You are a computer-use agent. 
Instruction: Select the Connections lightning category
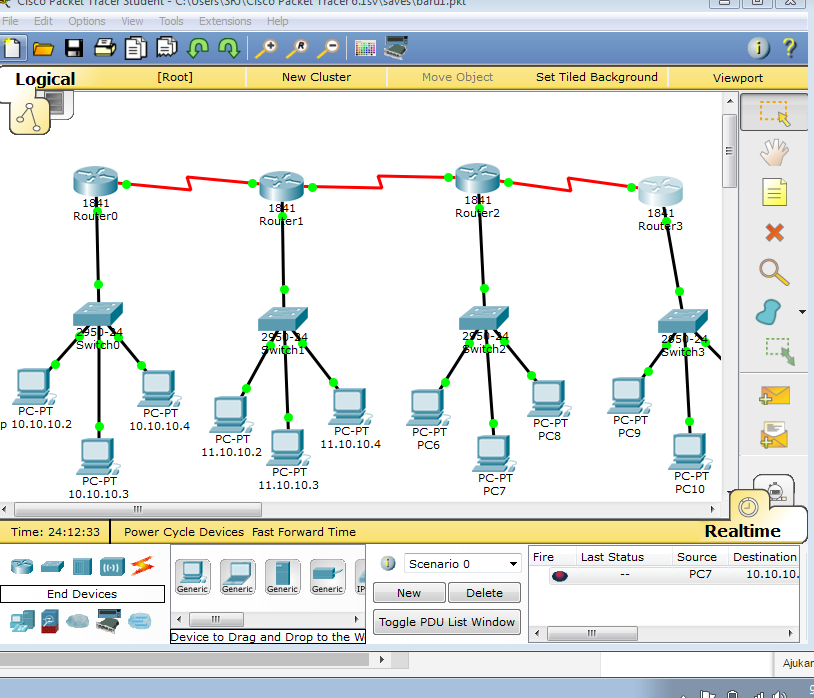point(142,566)
